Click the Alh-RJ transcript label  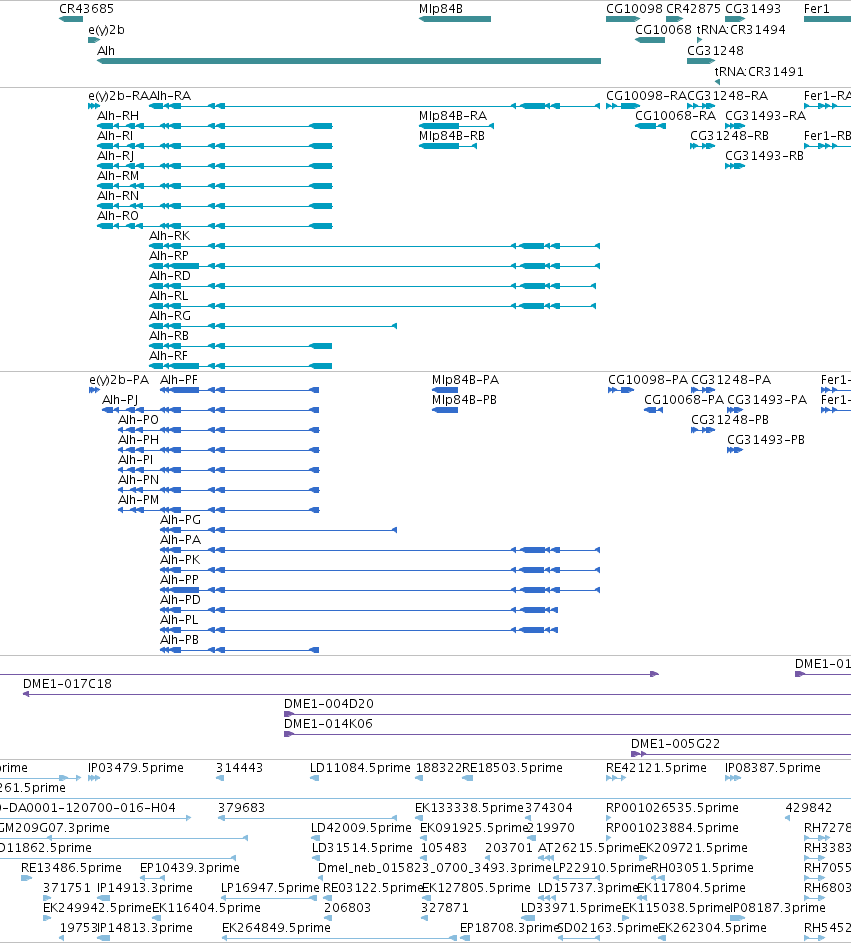(115, 156)
